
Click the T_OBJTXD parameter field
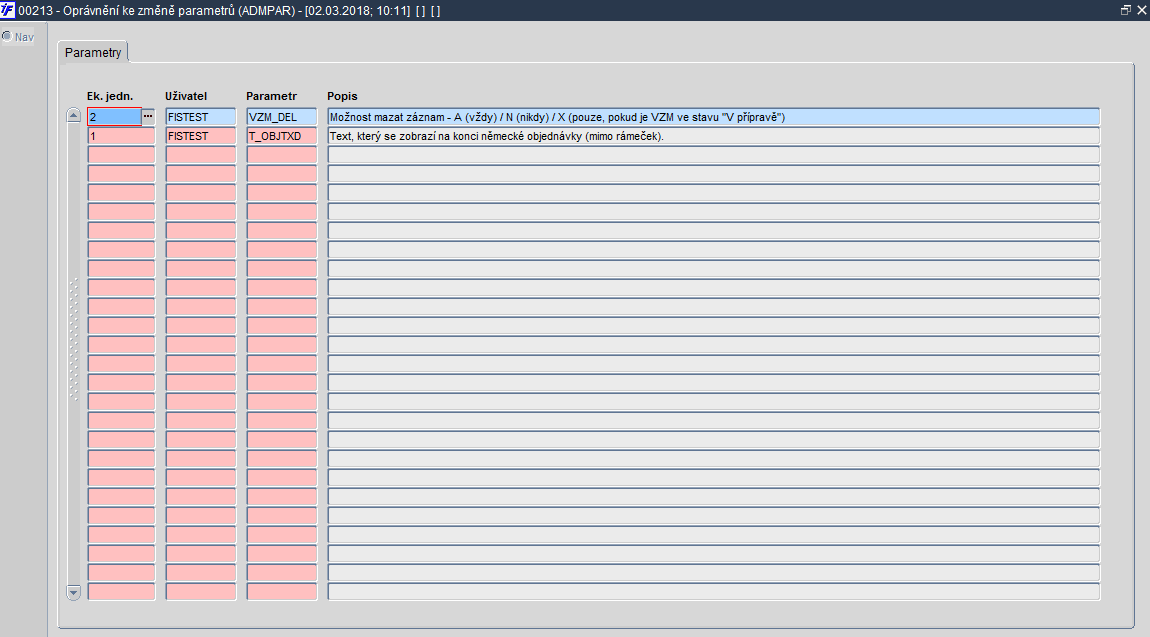[282, 136]
